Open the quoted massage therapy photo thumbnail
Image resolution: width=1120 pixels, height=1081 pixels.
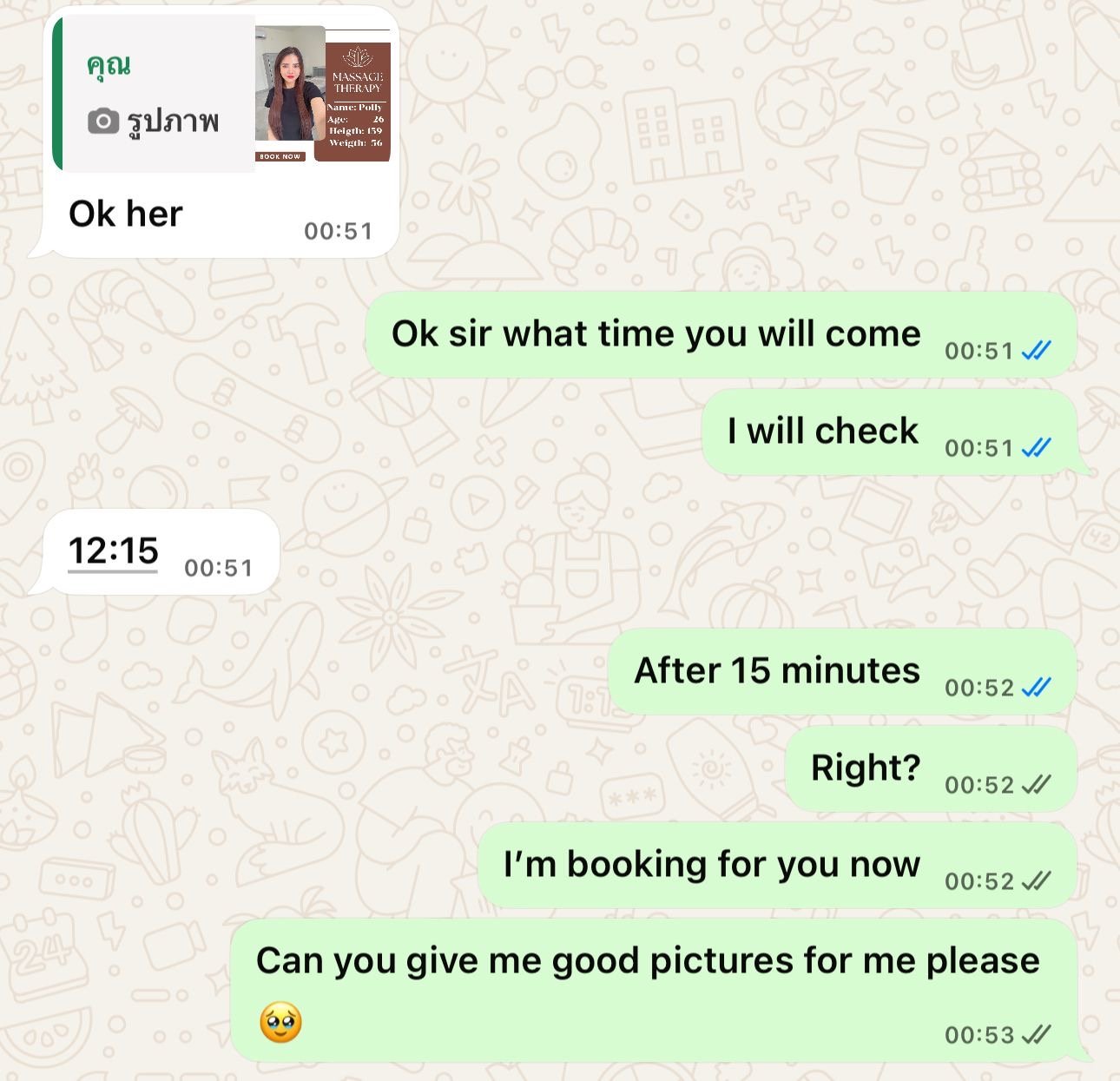pos(323,94)
